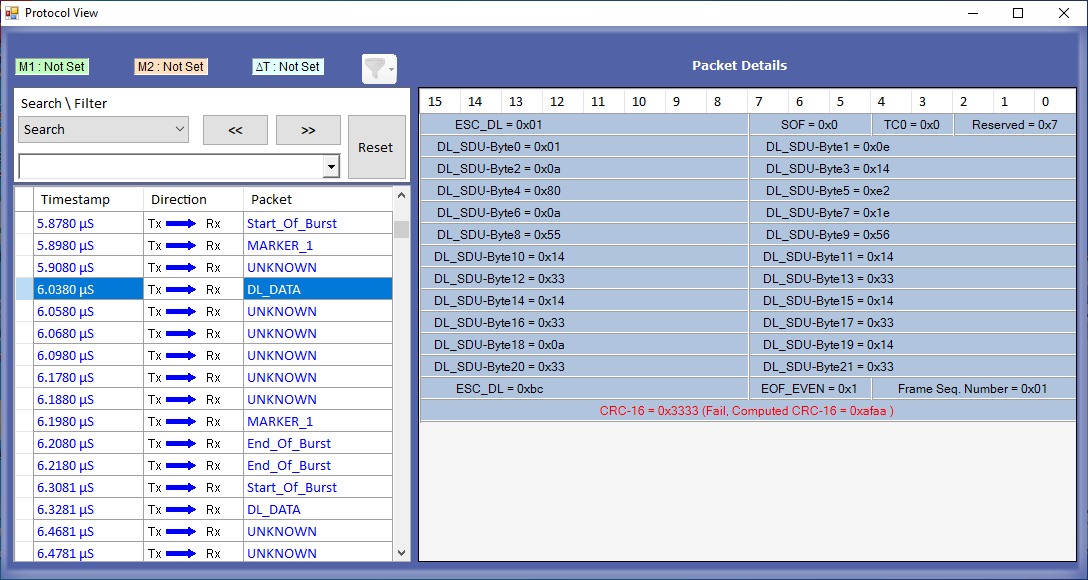Open the funnel filter icon menu

378,68
